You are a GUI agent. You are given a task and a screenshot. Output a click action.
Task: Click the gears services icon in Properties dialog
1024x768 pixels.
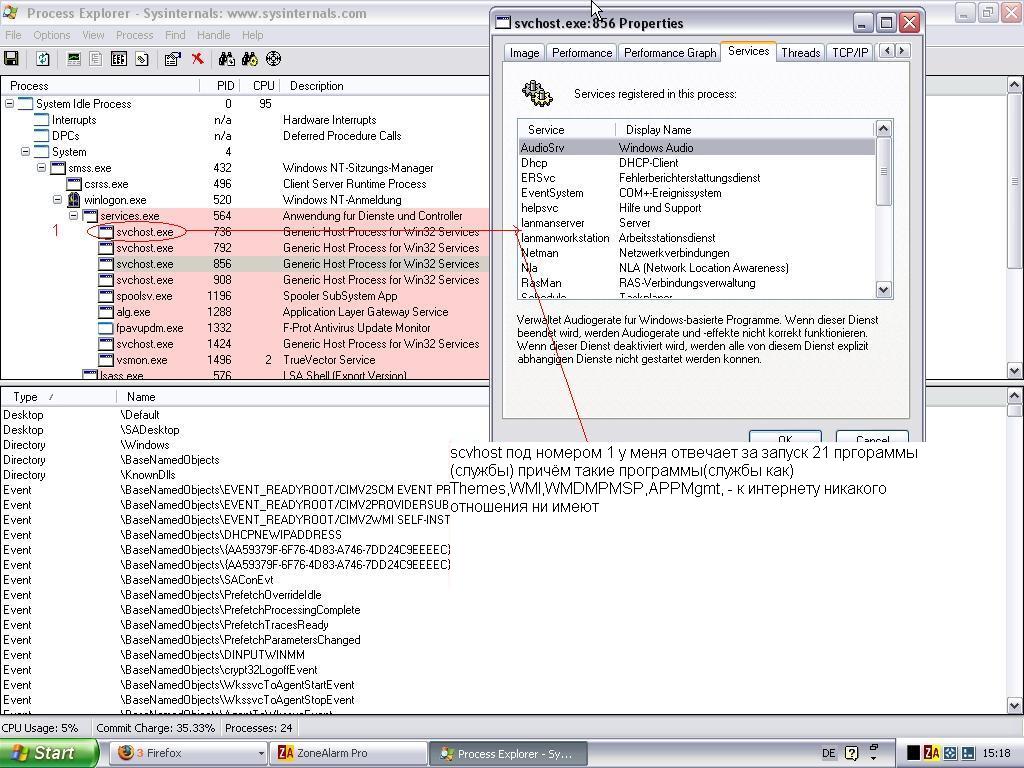tap(537, 94)
